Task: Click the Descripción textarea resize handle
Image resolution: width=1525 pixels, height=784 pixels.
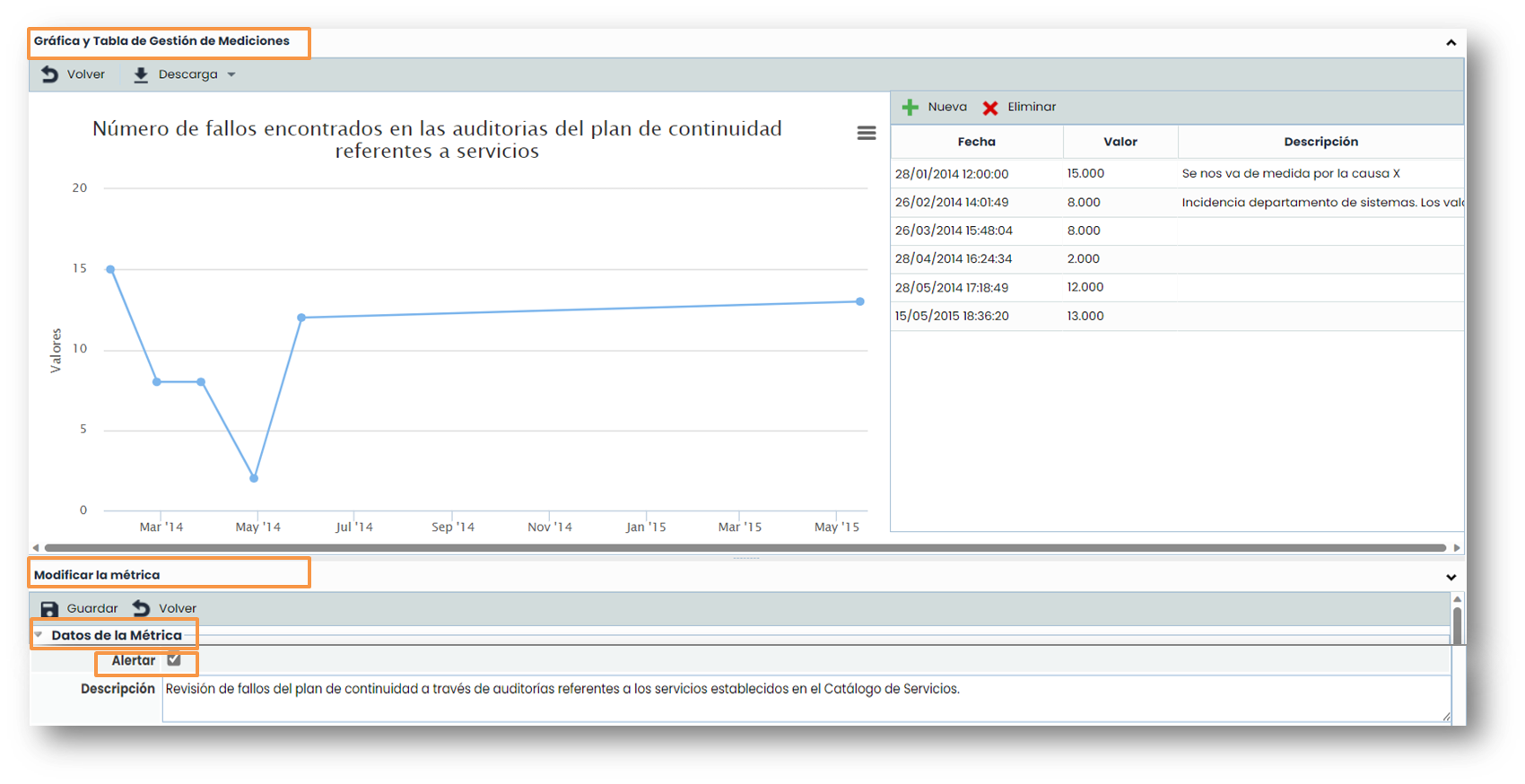Action: click(x=1446, y=716)
